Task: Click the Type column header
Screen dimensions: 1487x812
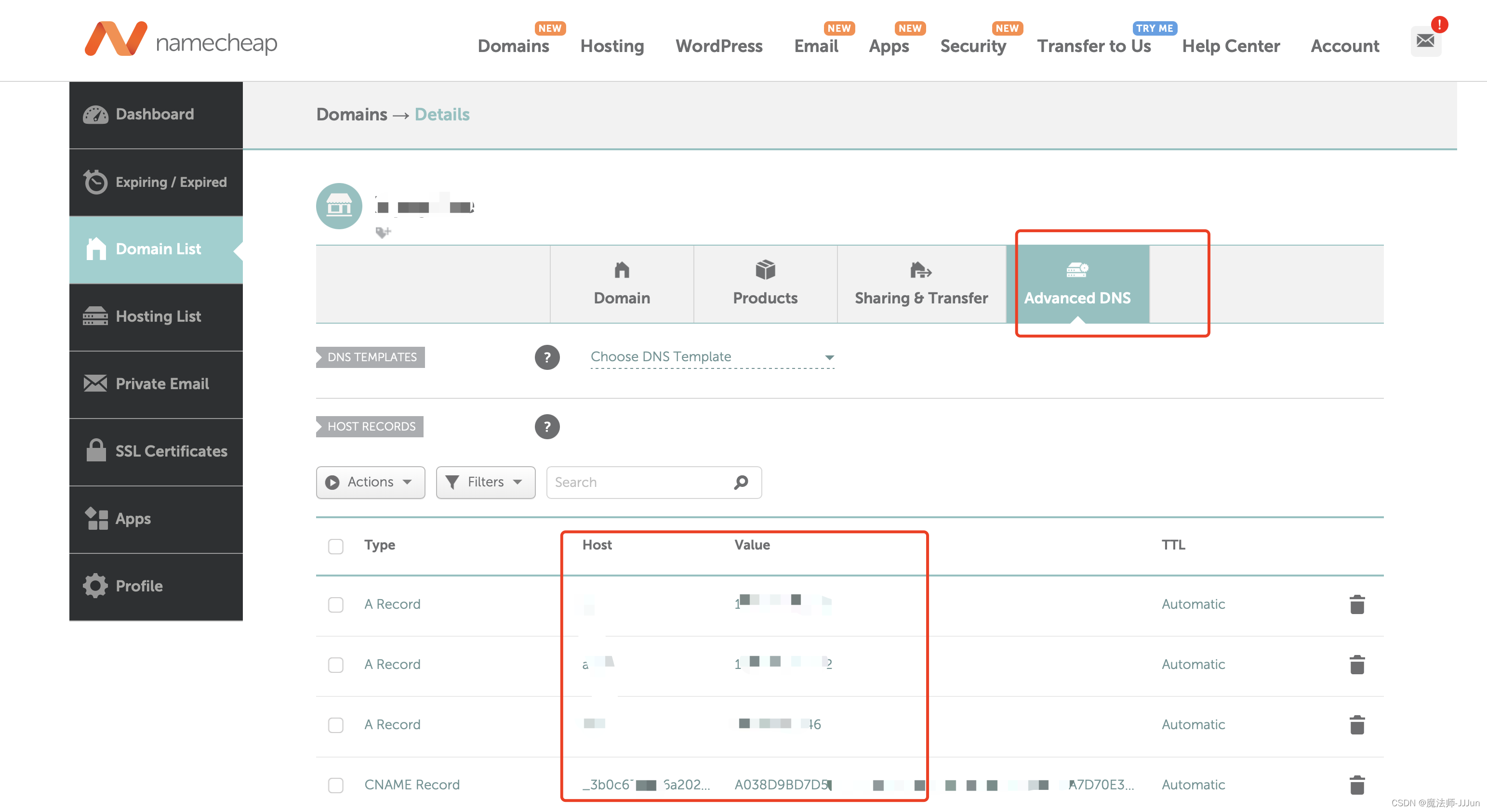Action: click(380, 545)
